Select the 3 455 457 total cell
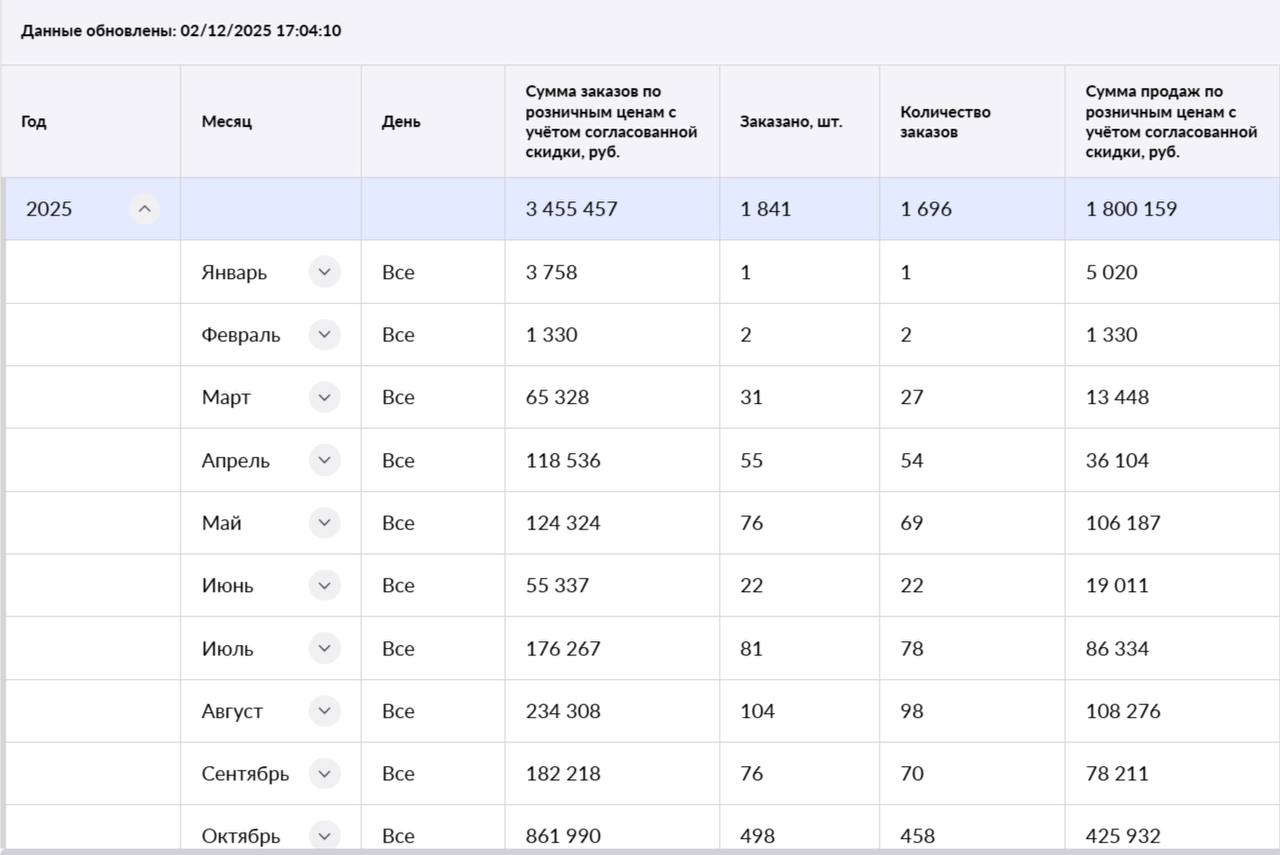The width and height of the screenshot is (1280, 855). tap(572, 209)
